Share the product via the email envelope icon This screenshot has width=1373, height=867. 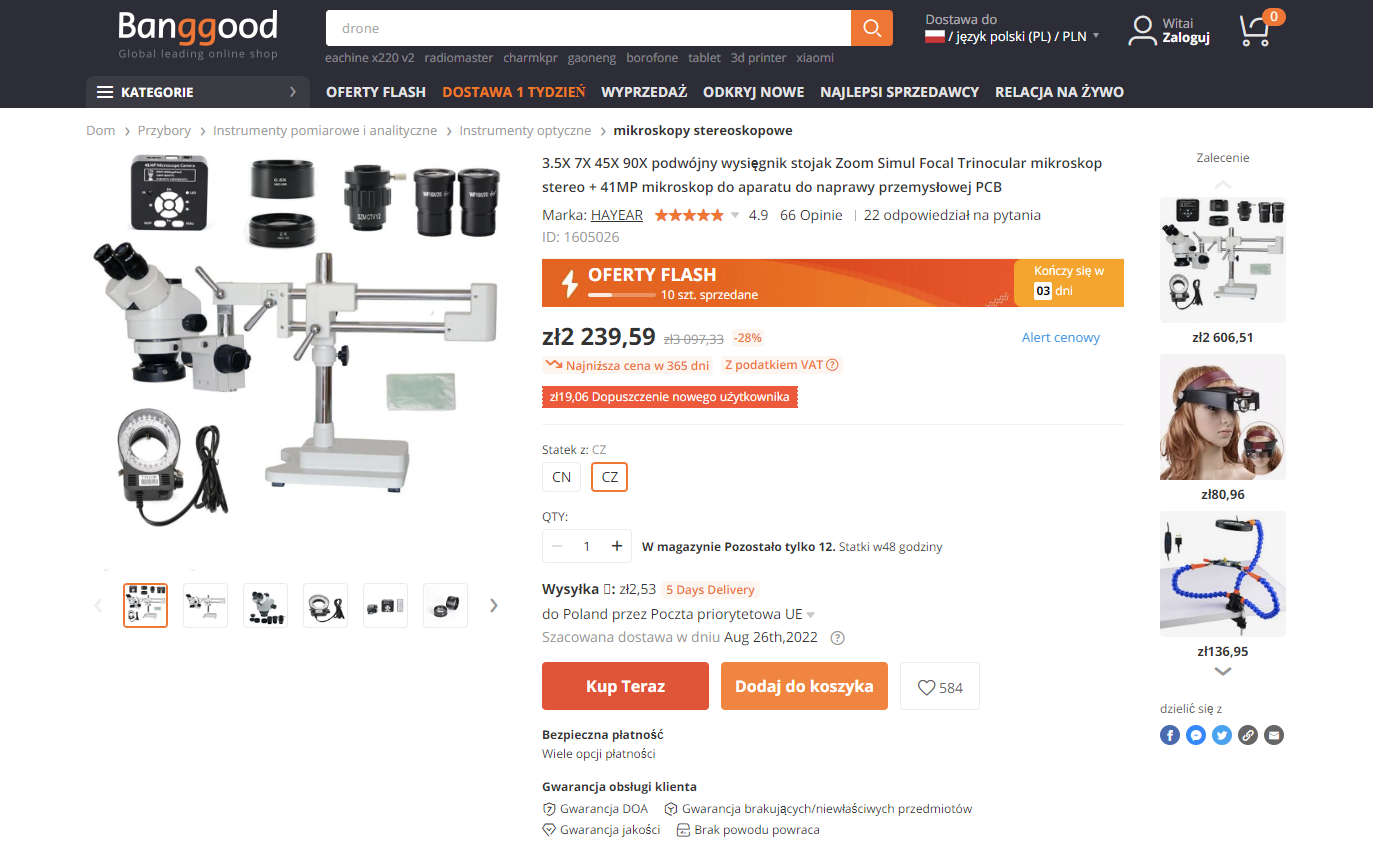(1273, 735)
